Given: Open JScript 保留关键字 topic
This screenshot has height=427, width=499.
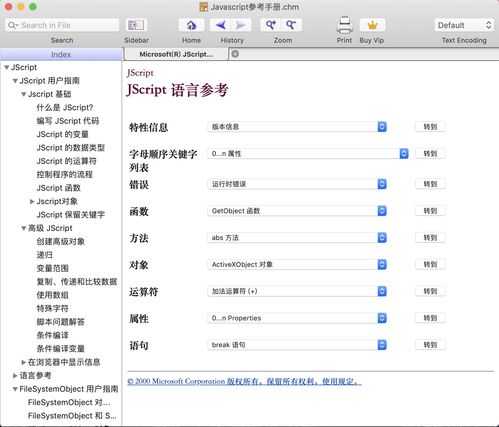Looking at the screenshot, I should [70, 215].
